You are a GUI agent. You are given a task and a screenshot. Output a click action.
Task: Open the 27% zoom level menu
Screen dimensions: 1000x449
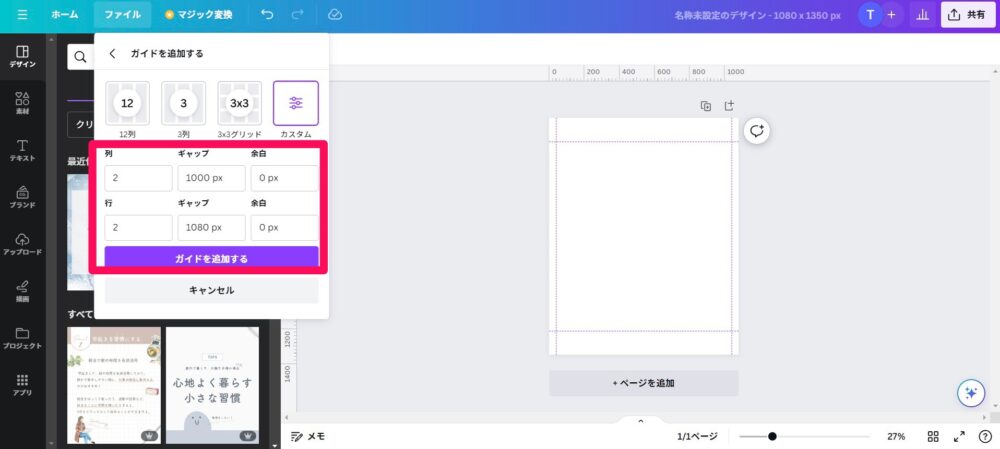(x=896, y=436)
